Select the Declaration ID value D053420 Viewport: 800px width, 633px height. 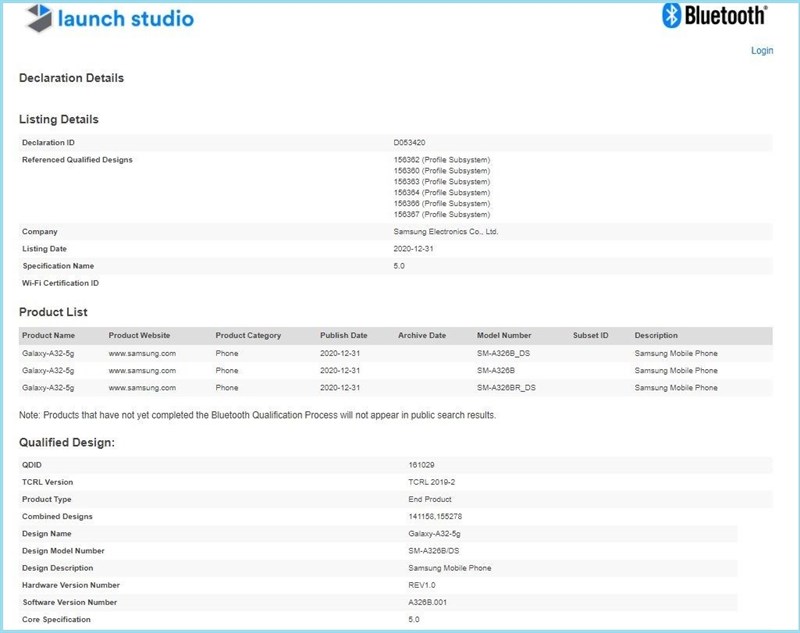[410, 143]
